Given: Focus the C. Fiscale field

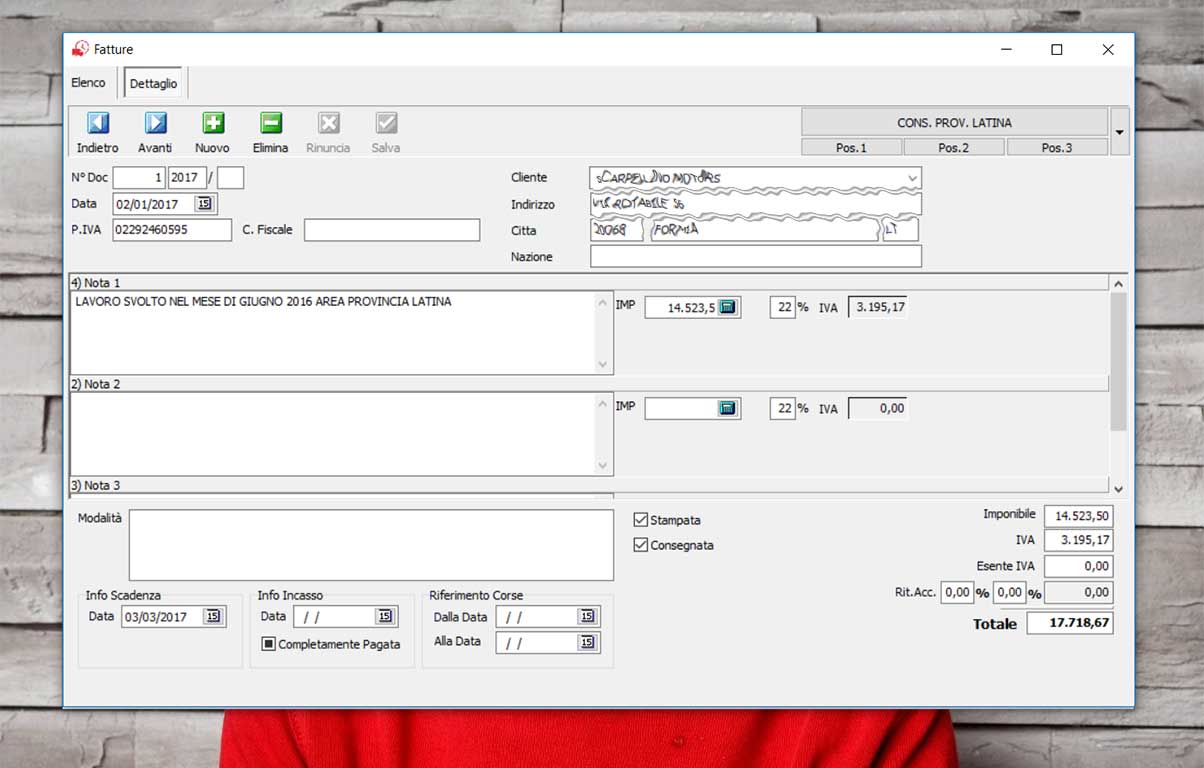Looking at the screenshot, I should 392,230.
